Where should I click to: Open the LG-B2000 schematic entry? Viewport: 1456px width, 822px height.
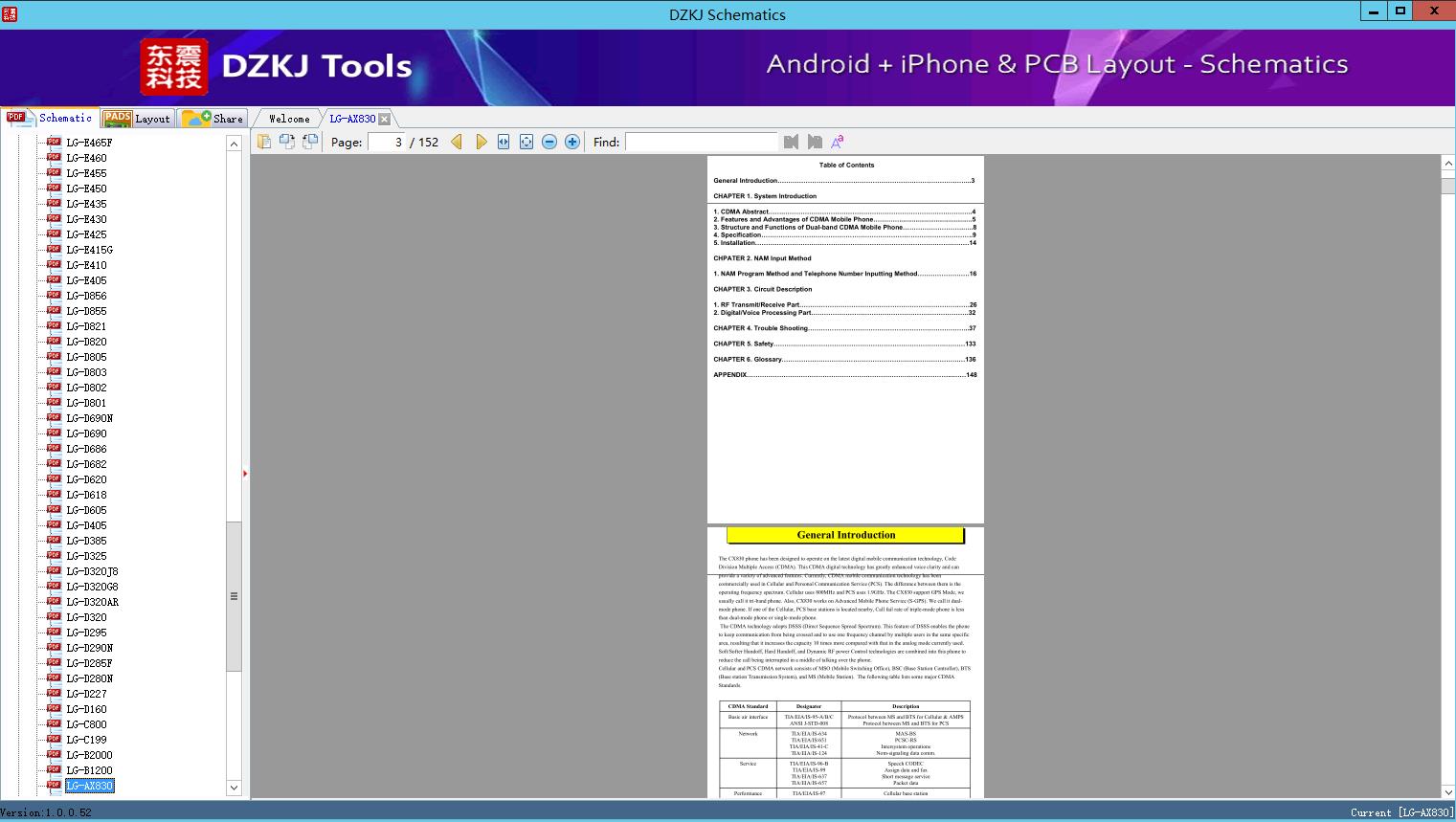pos(89,755)
